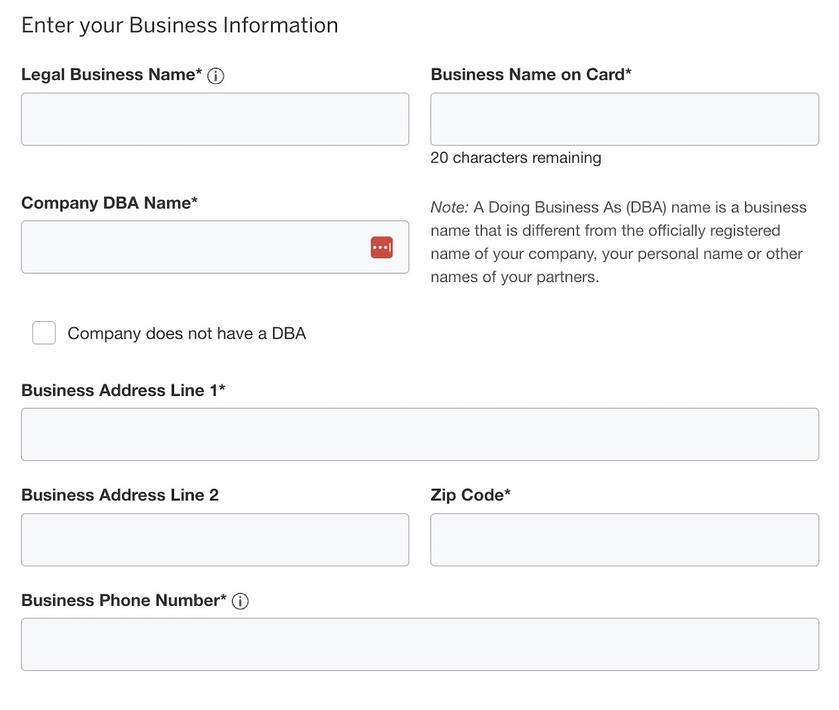Click the 'Zip Code*' label
The width and height of the screenshot is (839, 710).
(x=470, y=495)
